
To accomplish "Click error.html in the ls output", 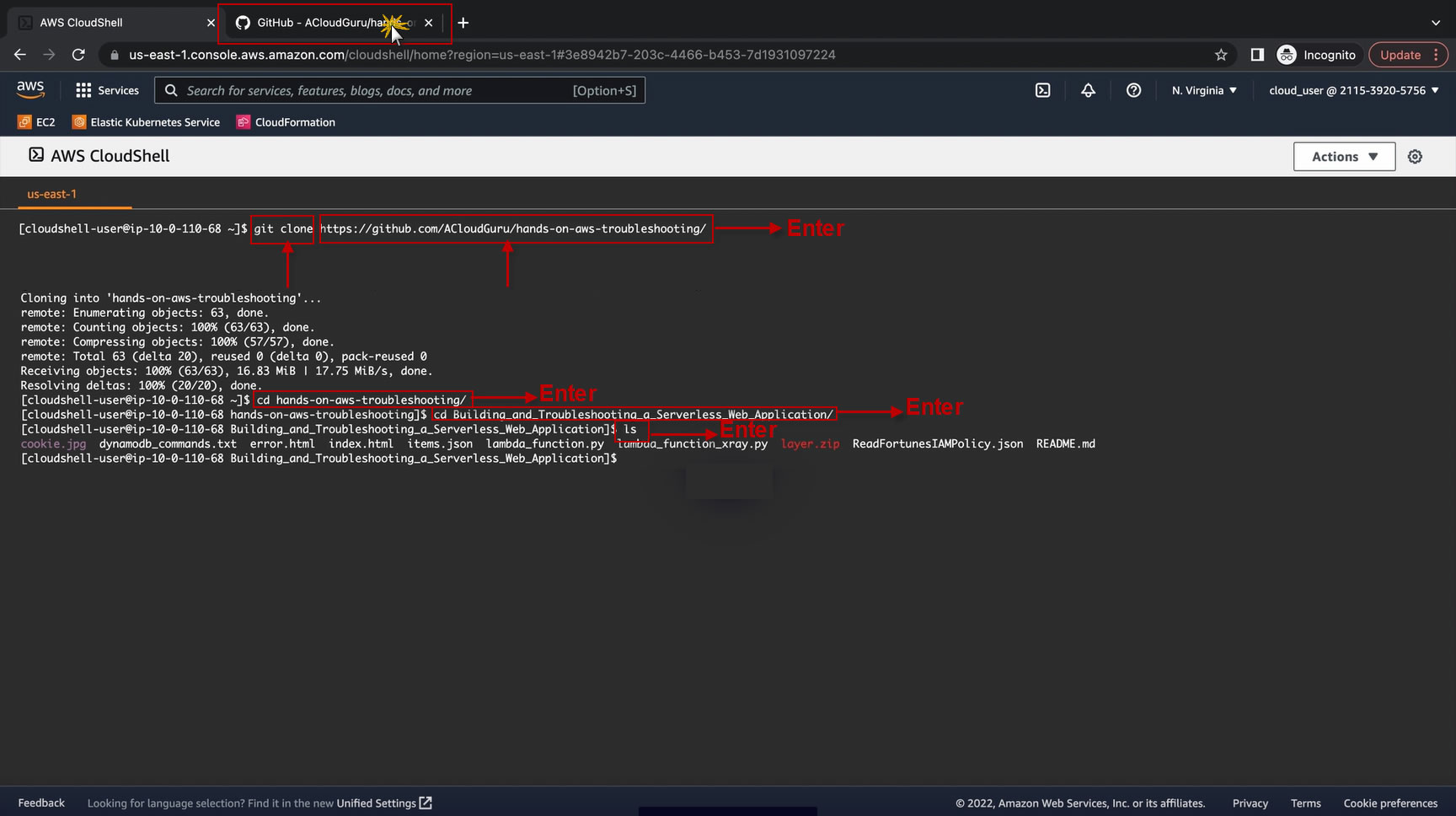I will point(282,443).
